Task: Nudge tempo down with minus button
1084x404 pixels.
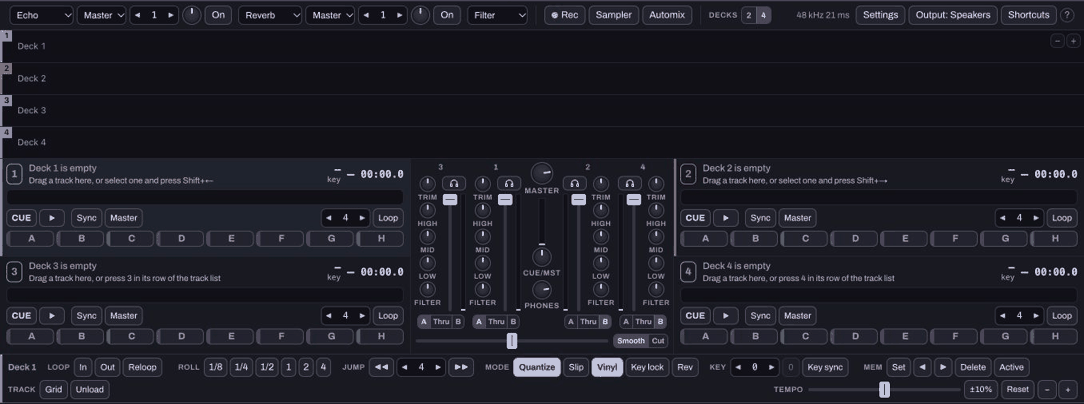Action: pyautogui.click(x=1047, y=389)
